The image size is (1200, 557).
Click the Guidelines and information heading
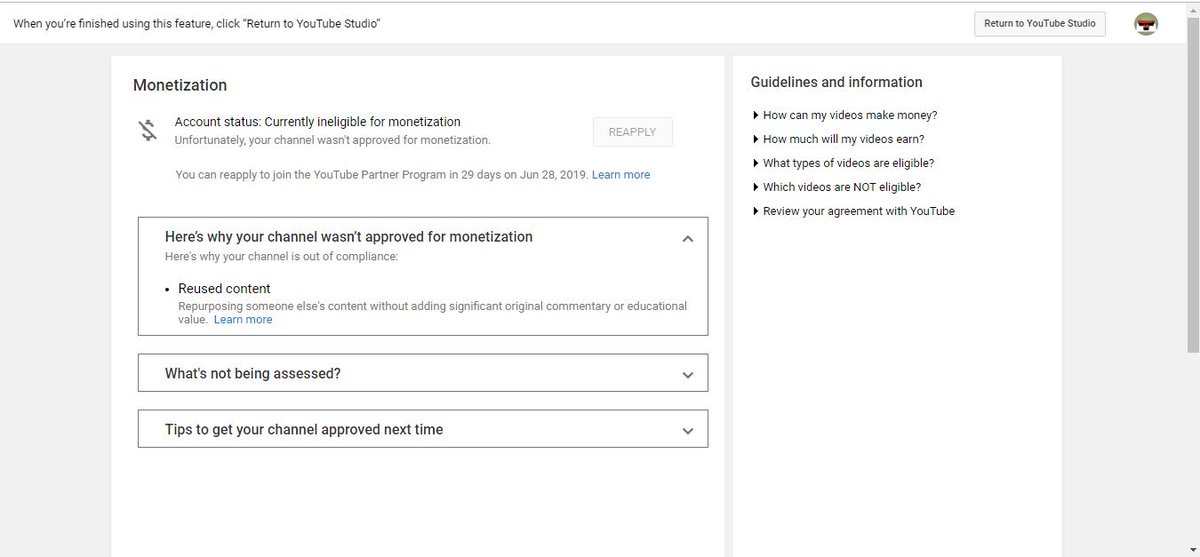(836, 82)
